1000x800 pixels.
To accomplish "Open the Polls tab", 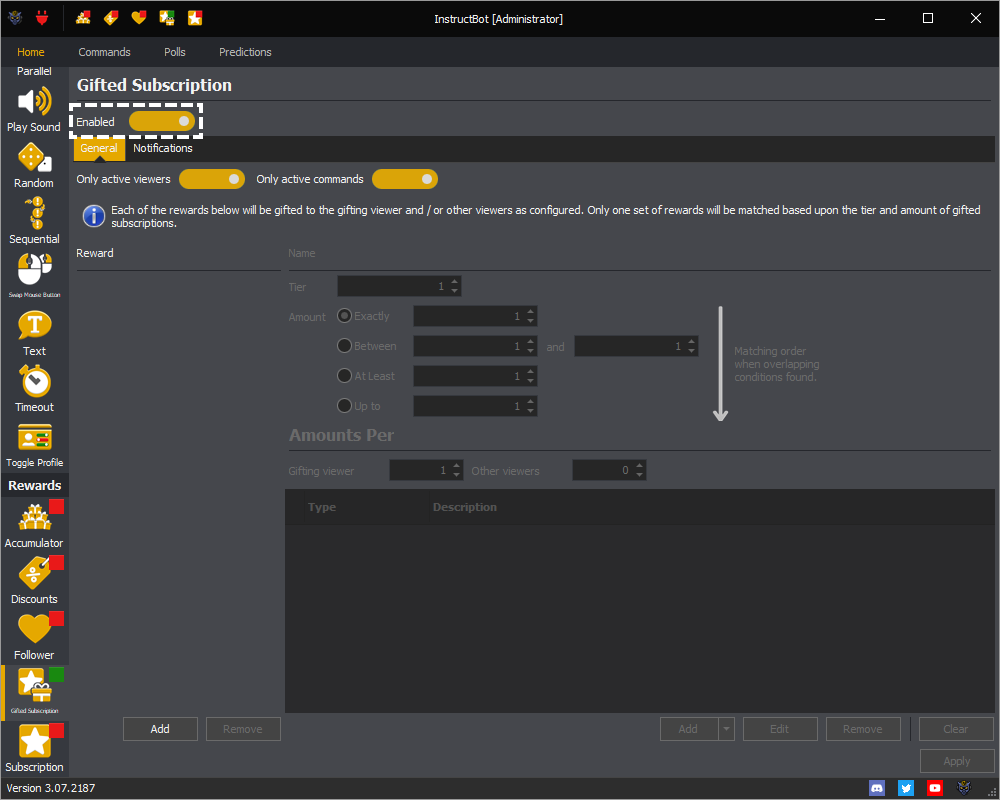I will [x=175, y=52].
